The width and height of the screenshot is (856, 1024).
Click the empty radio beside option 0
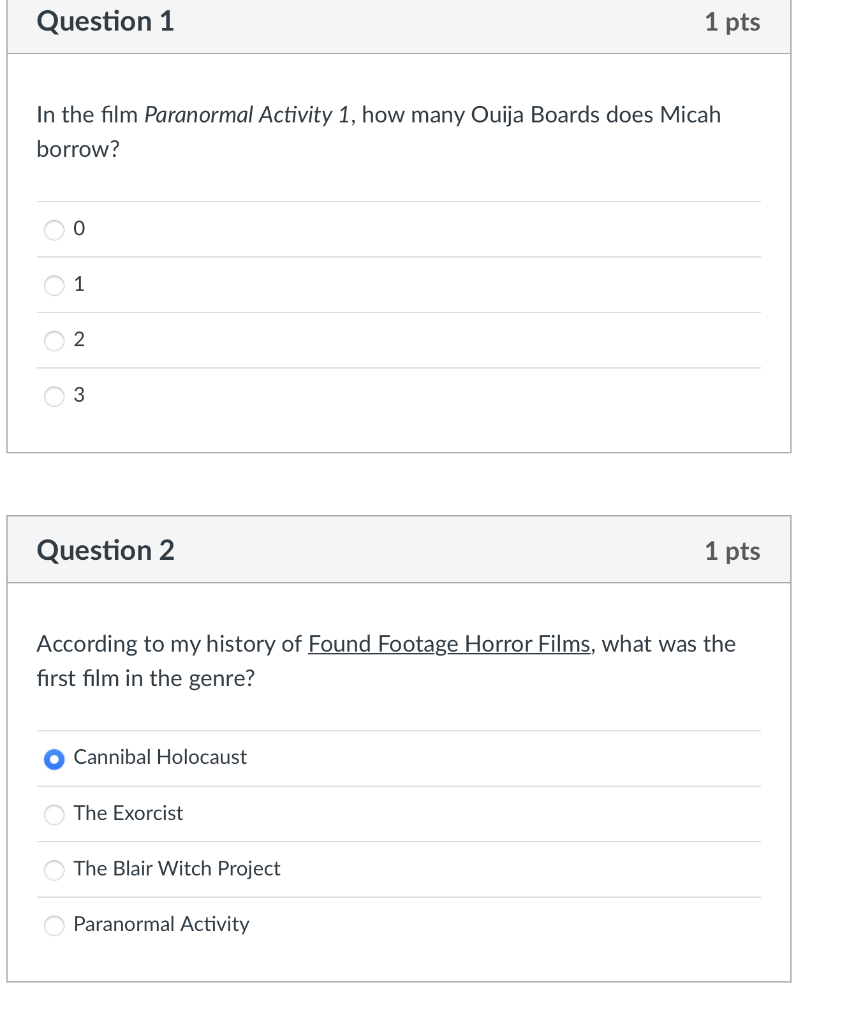click(x=54, y=229)
